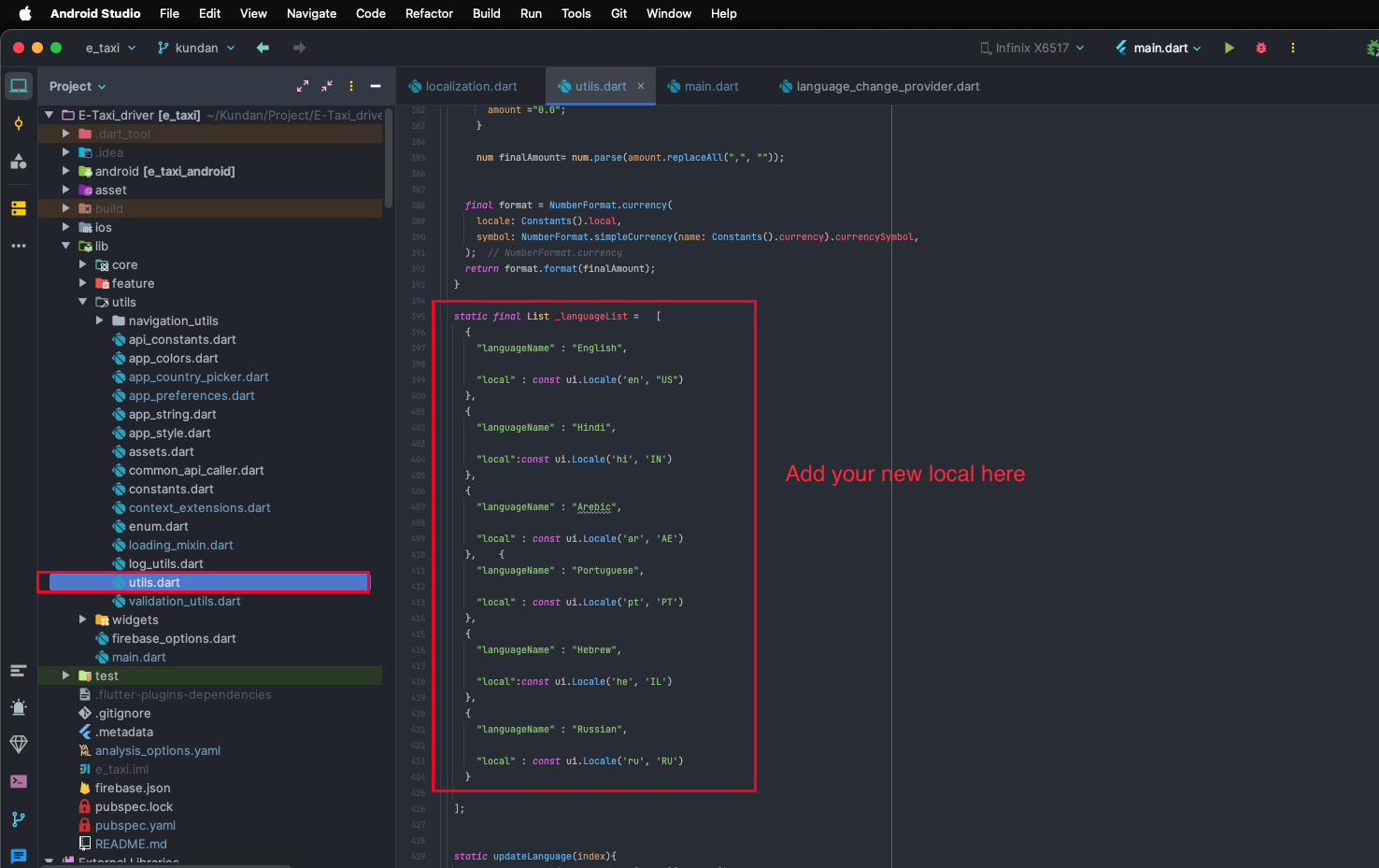The width and height of the screenshot is (1379, 868).
Task: Collapse the lib folder
Action: [x=65, y=246]
